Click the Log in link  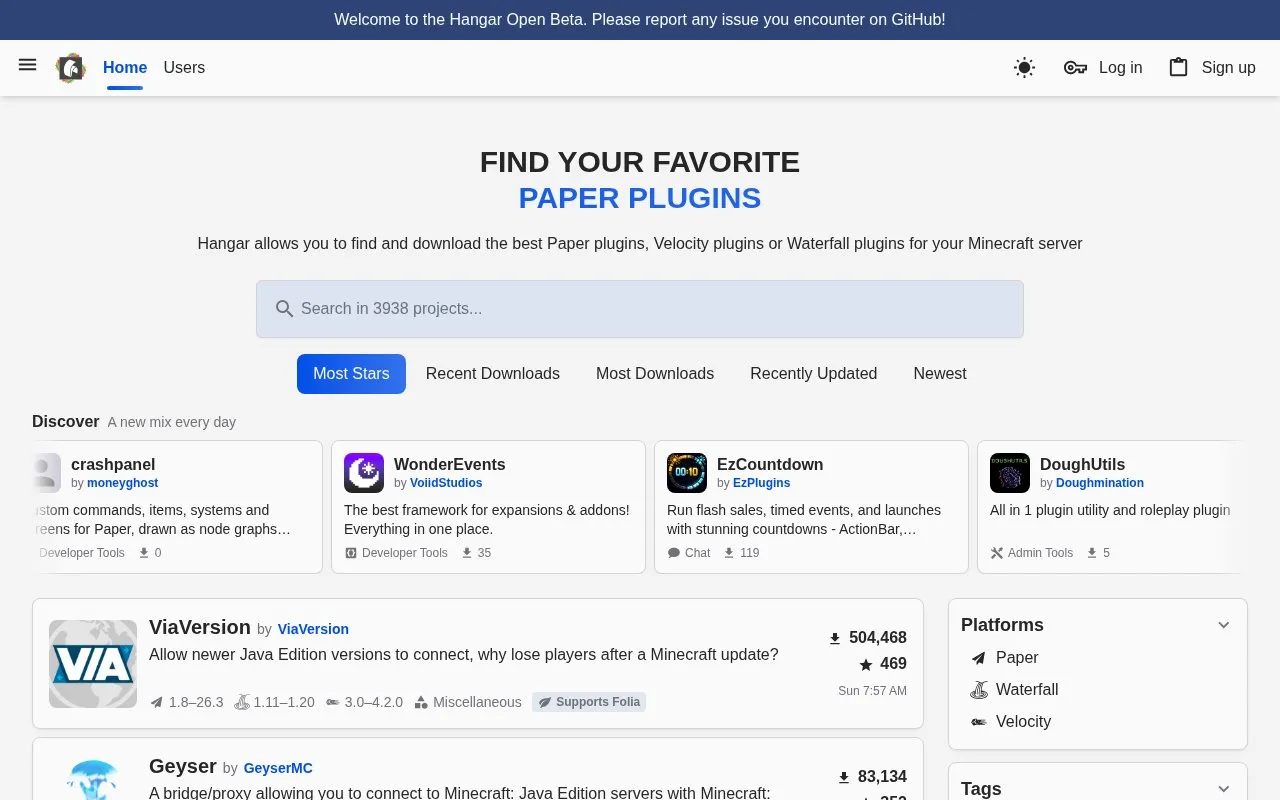pyautogui.click(x=1120, y=68)
